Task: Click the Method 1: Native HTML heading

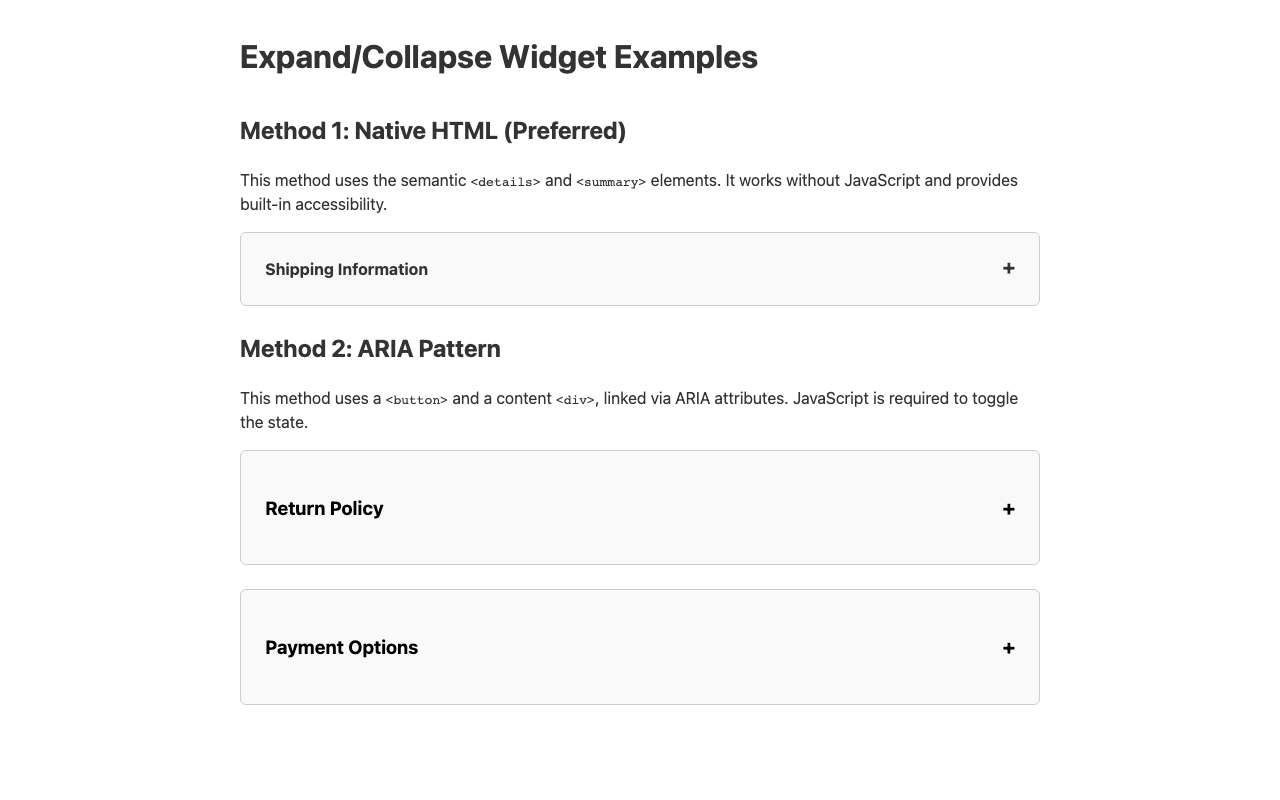Action: (x=433, y=131)
